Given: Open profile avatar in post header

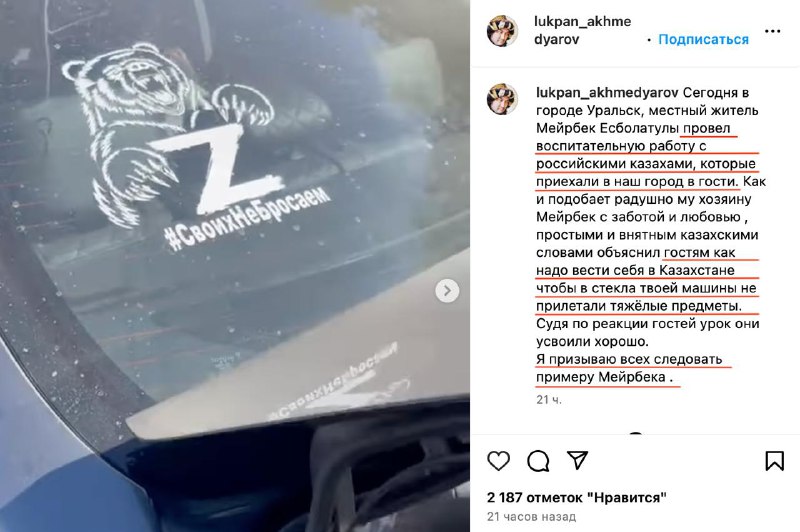Looking at the screenshot, I should pyautogui.click(x=503, y=31).
